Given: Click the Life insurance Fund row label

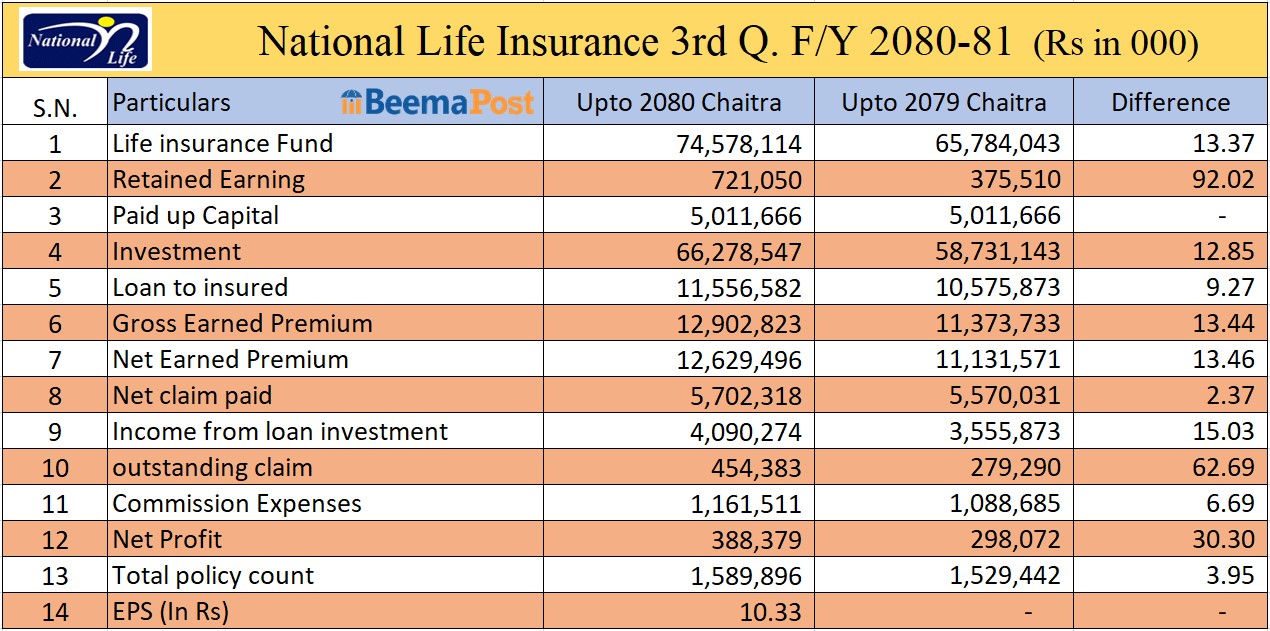Looking at the screenshot, I should [222, 144].
